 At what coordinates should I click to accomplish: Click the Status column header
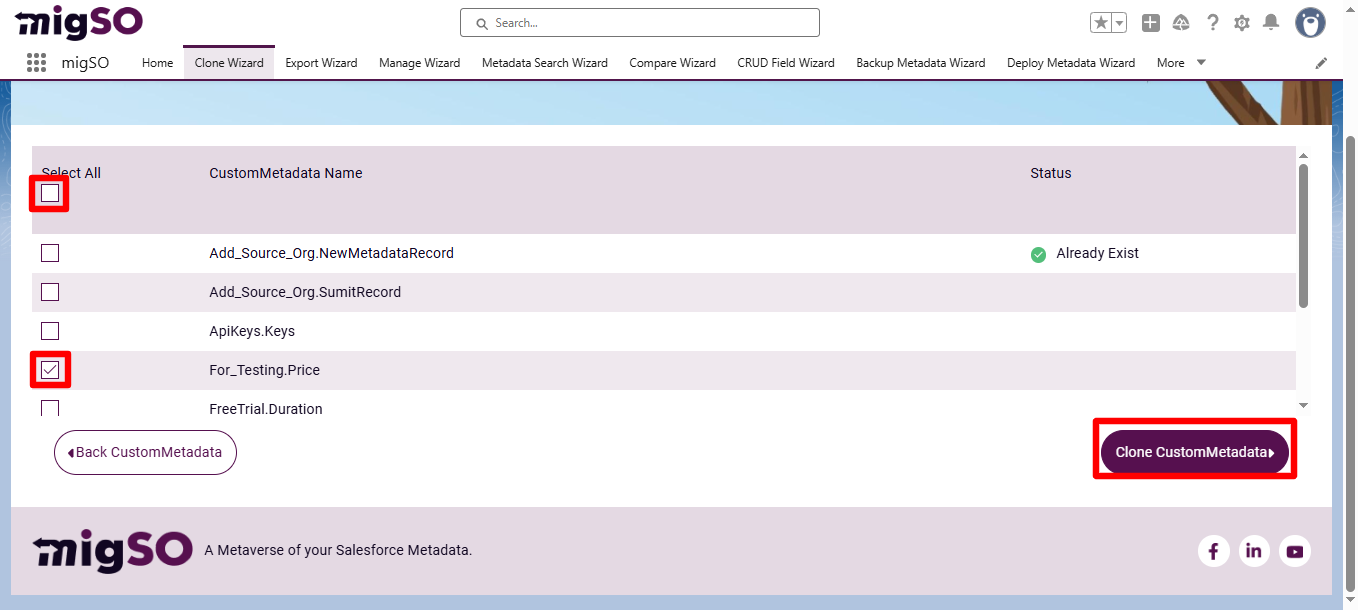tap(1051, 173)
